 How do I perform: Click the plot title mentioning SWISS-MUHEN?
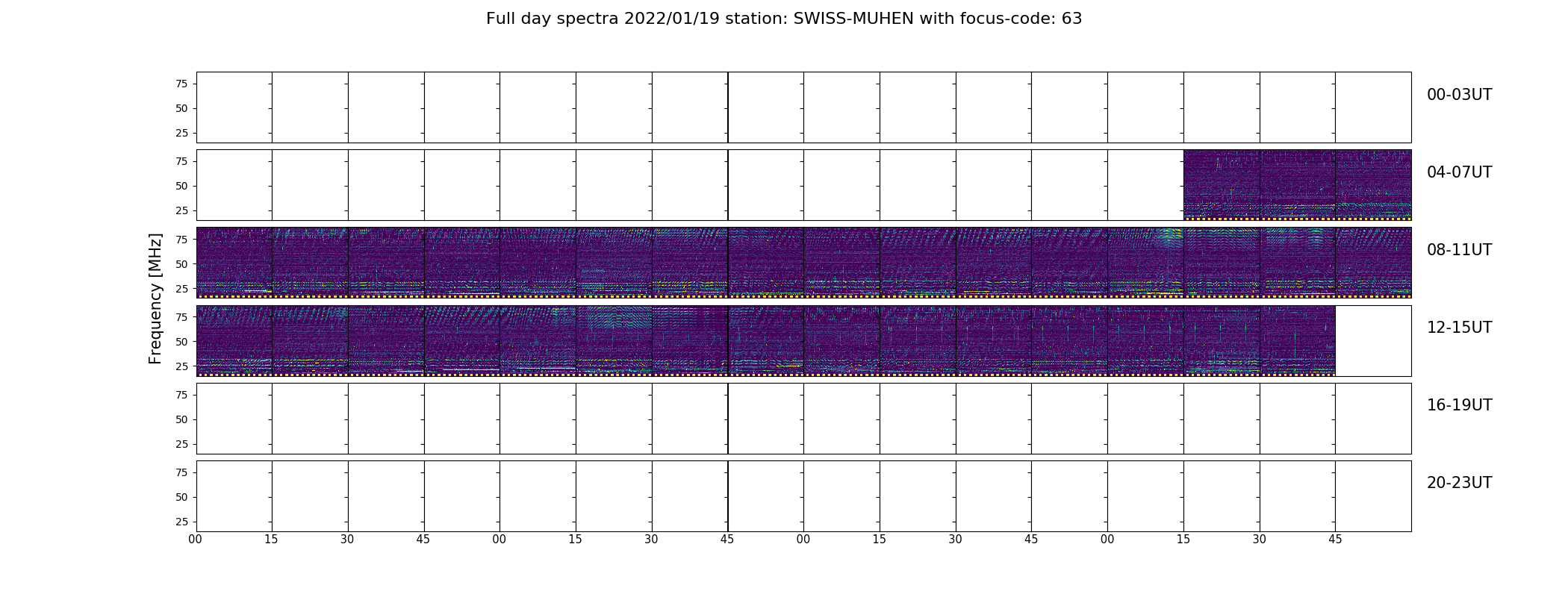coord(784,19)
